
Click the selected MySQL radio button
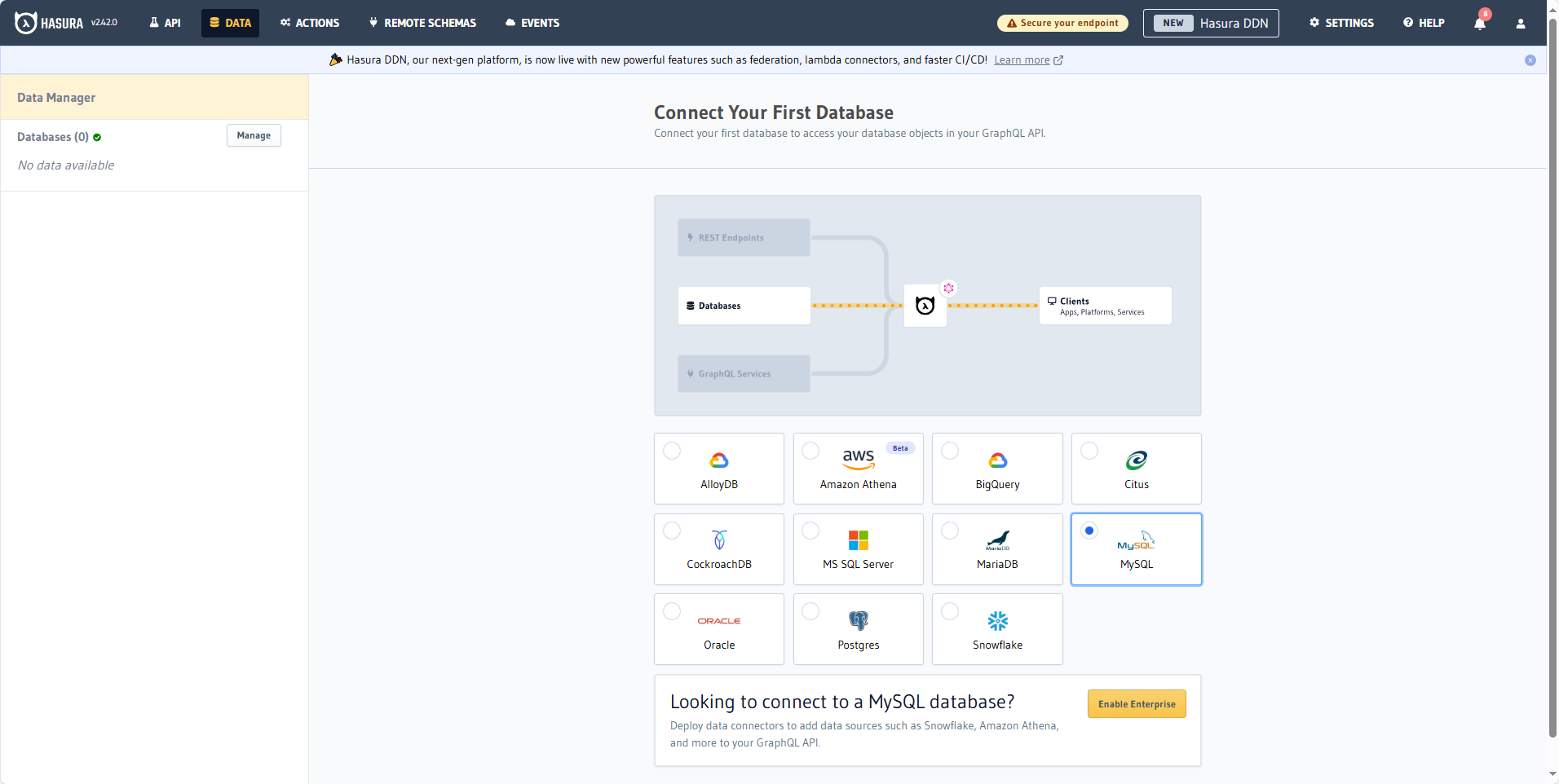[1089, 531]
